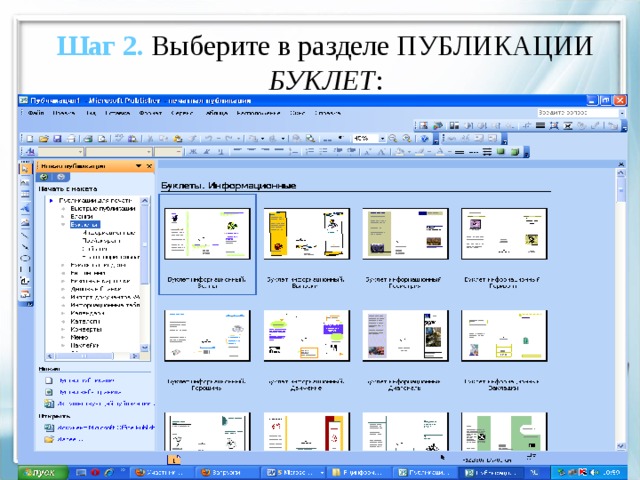The width and height of the screenshot is (640, 480).
Task: Select the Text Box tool in Objects toolbar
Action: [x=25, y=182]
